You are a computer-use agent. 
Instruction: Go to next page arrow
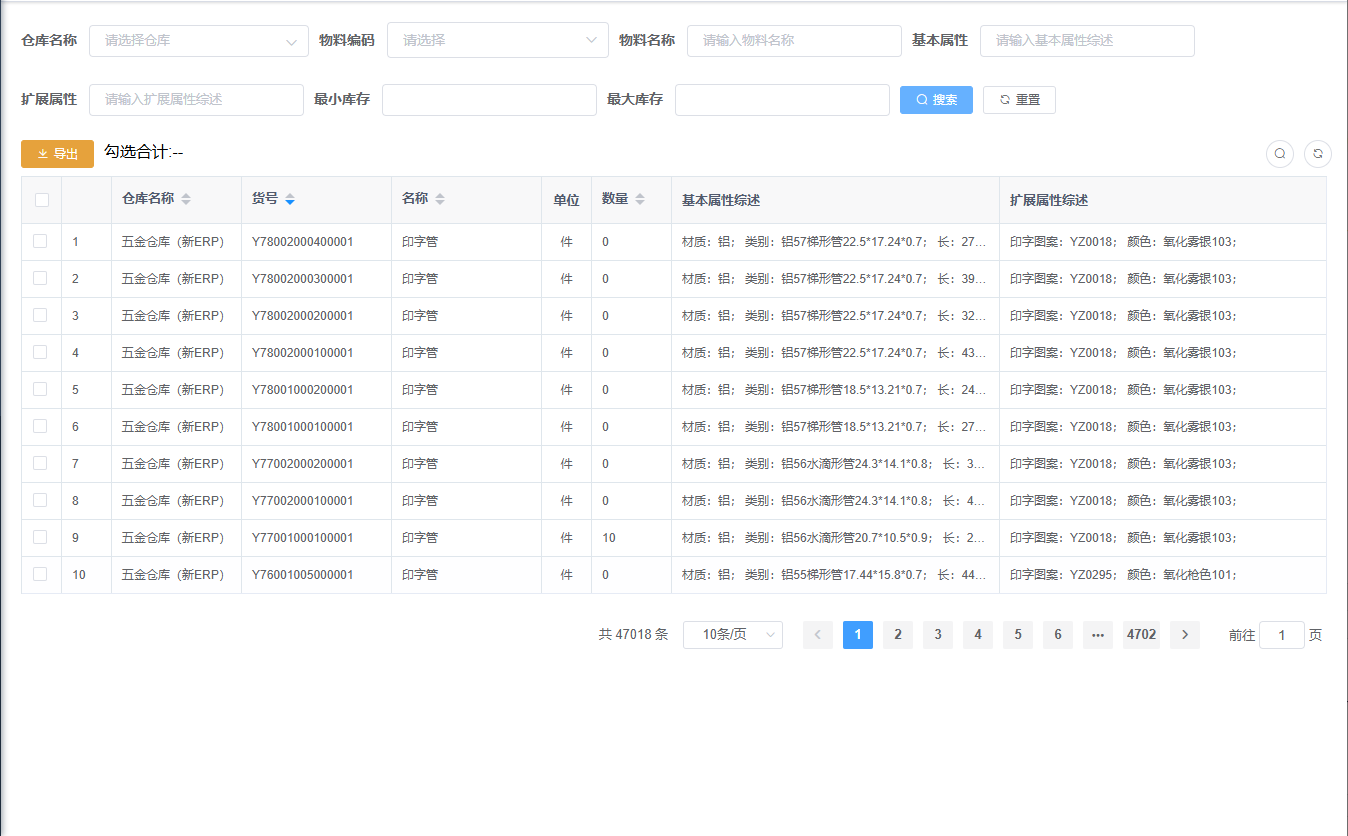tap(1185, 635)
